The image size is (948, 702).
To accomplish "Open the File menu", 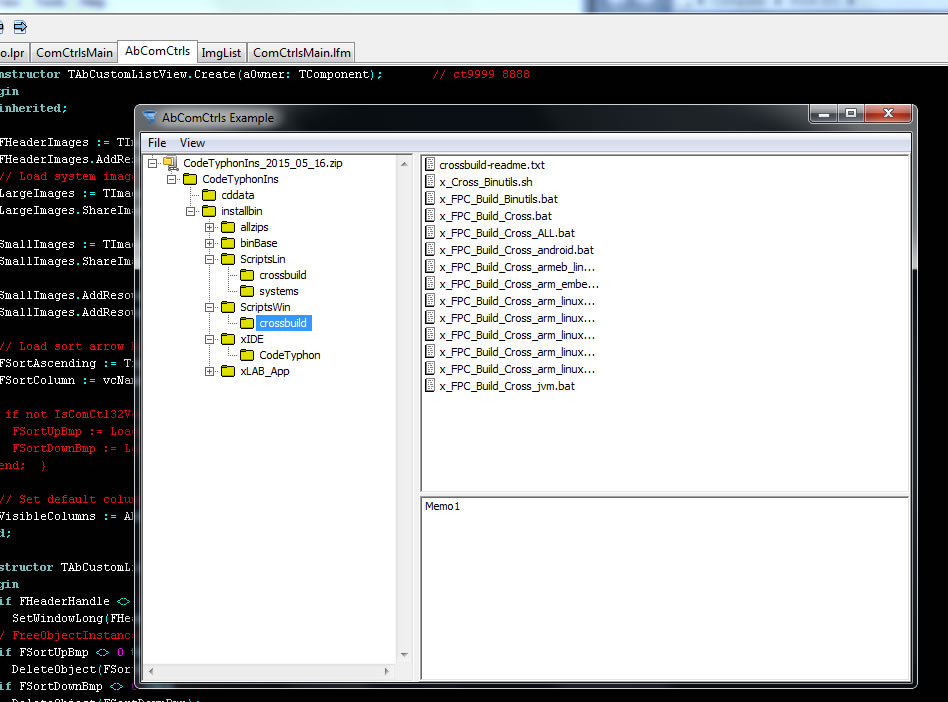I will pos(157,143).
